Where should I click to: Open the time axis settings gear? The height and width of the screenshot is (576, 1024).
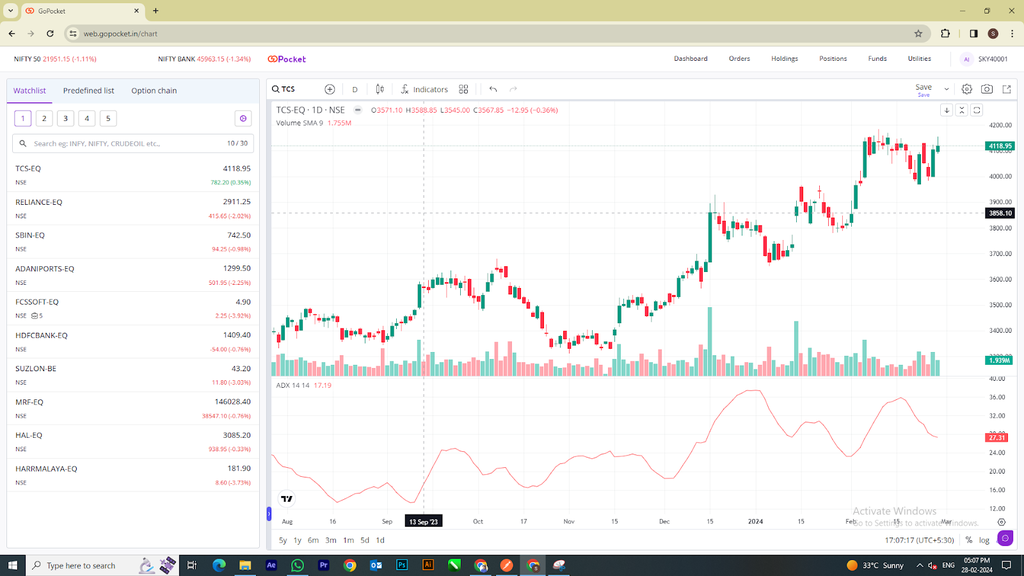[1001, 522]
